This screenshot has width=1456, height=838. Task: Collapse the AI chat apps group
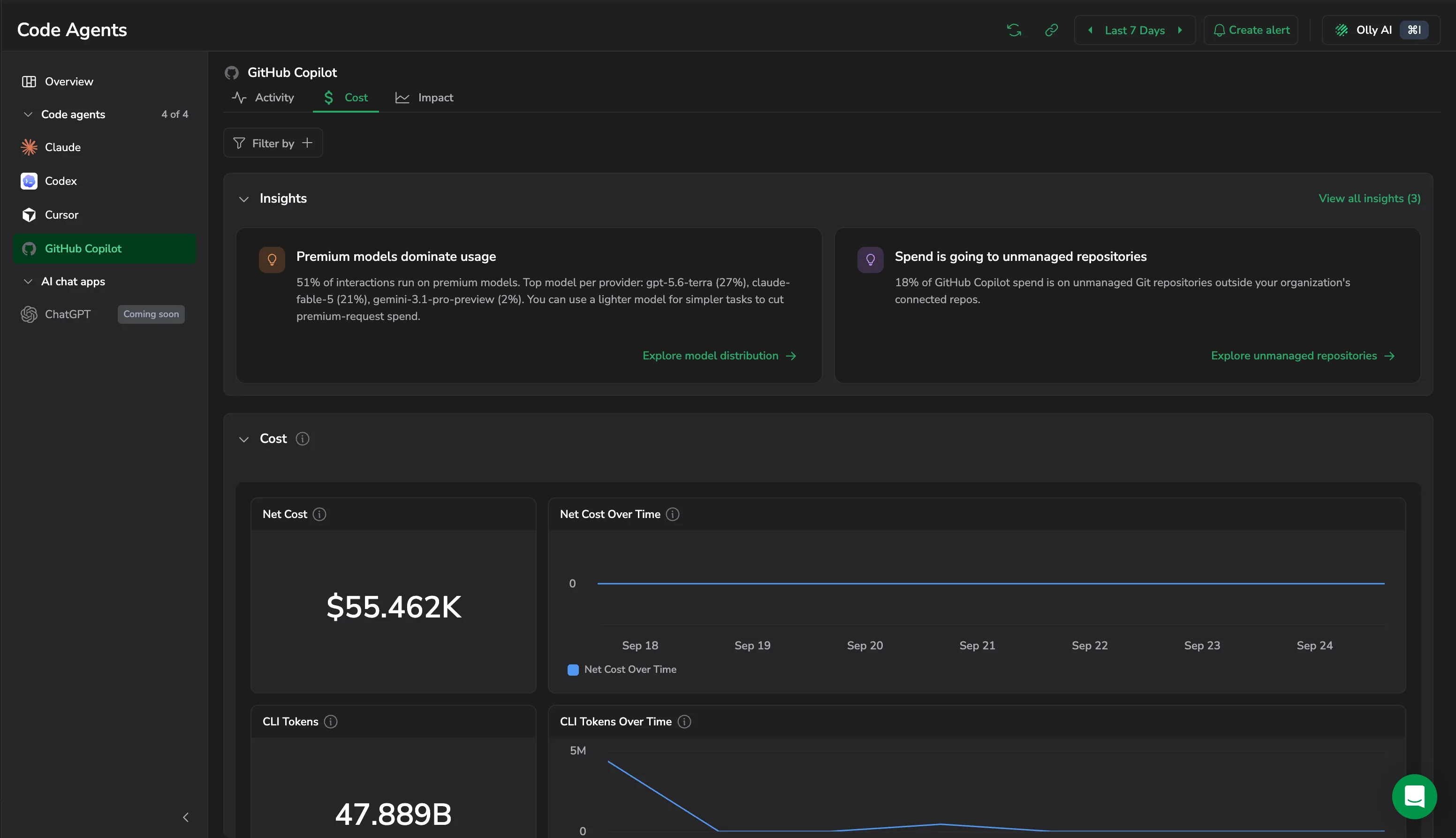[28, 282]
